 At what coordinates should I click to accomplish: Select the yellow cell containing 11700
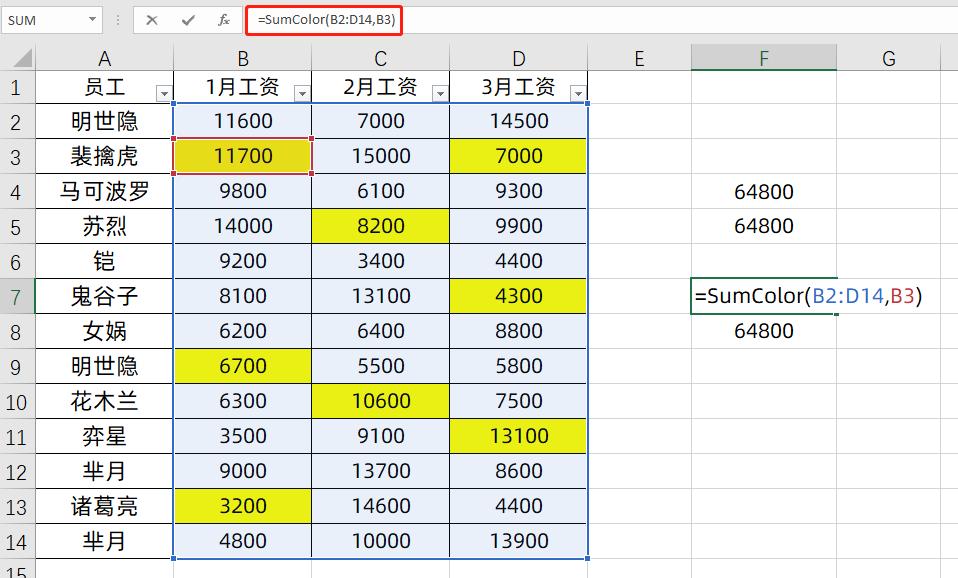point(242,156)
